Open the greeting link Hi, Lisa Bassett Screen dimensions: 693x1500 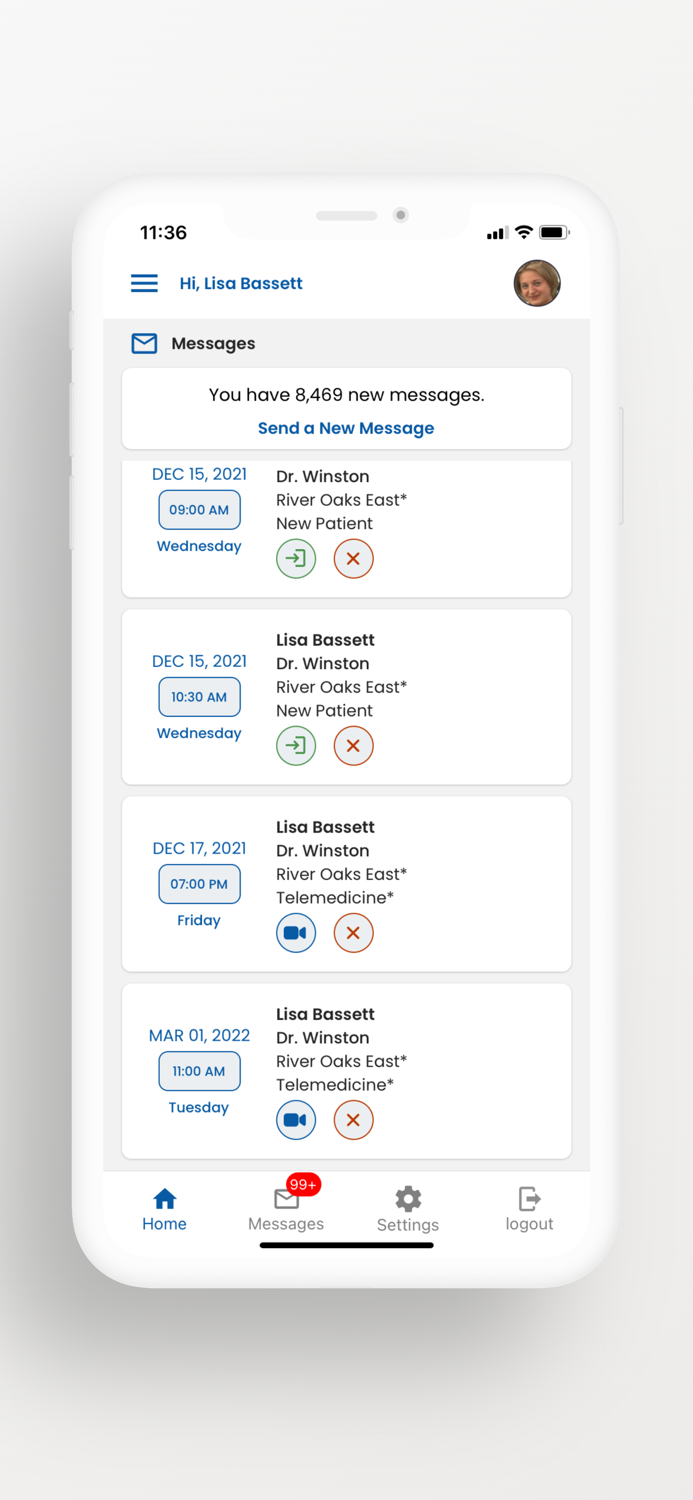[x=241, y=283]
